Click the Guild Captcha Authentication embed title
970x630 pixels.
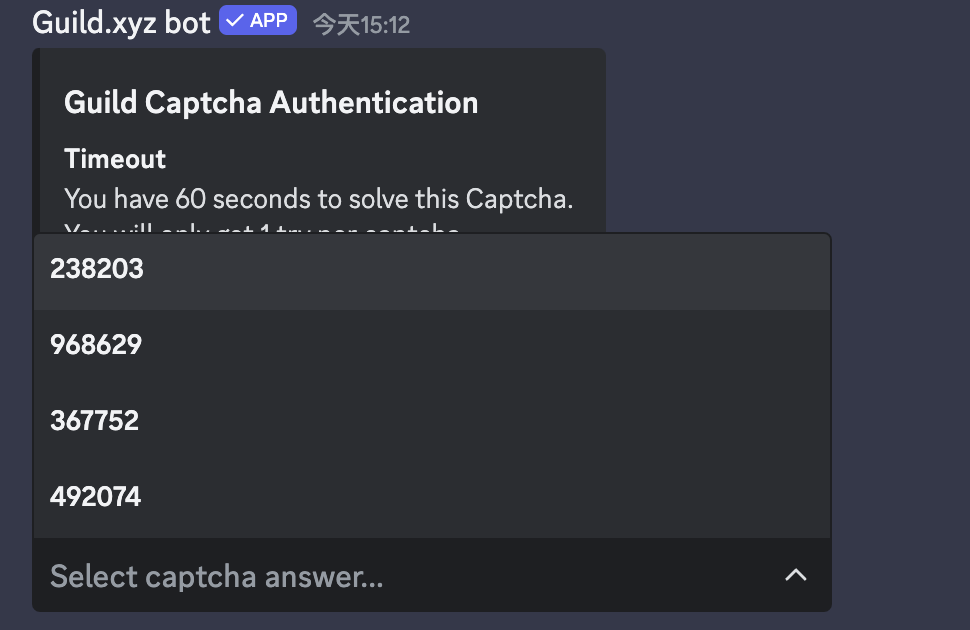tap(271, 102)
